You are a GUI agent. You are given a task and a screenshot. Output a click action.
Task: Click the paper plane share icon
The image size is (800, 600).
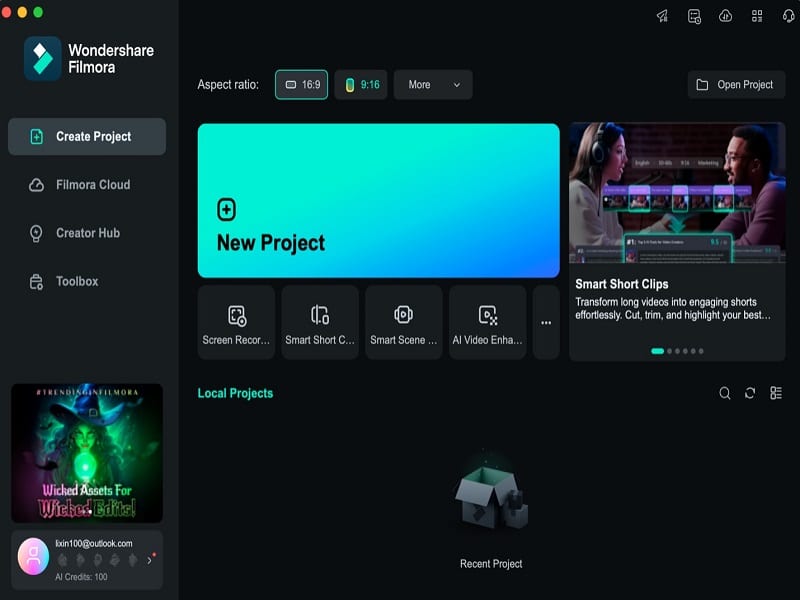tap(662, 16)
